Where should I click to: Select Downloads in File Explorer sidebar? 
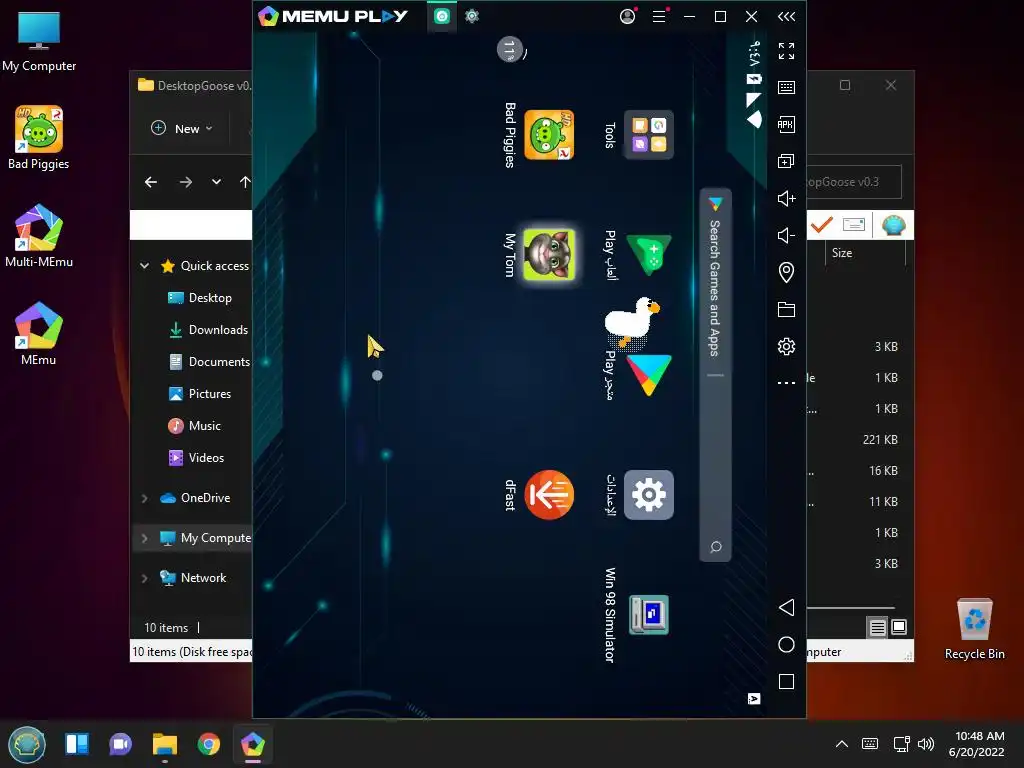(x=208, y=330)
